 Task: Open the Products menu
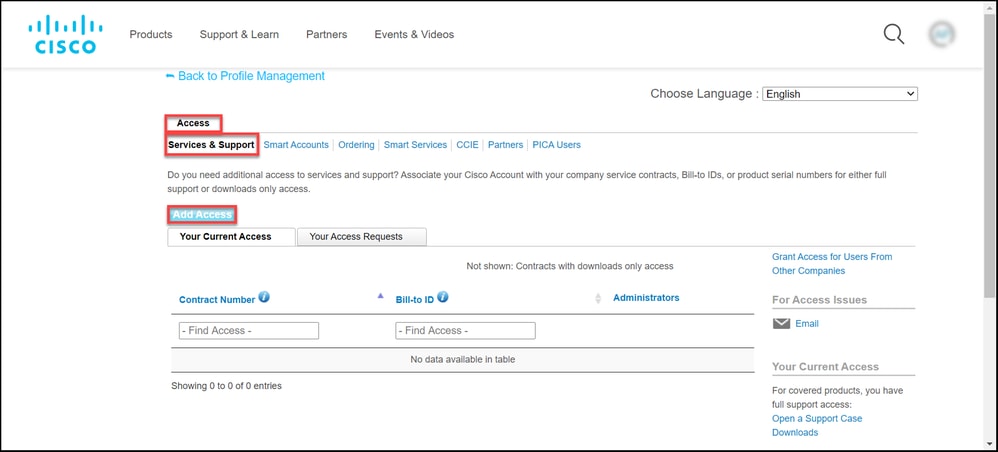[151, 34]
